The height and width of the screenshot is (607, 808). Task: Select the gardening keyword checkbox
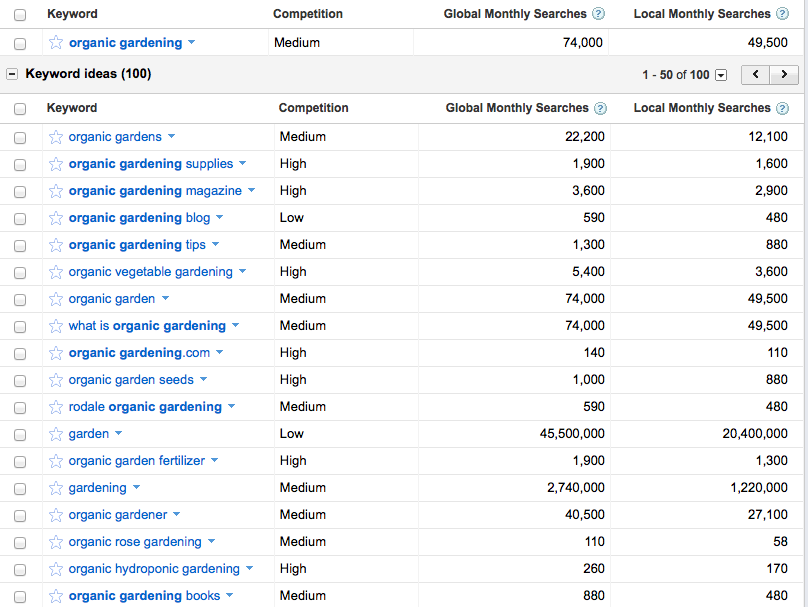tap(20, 488)
